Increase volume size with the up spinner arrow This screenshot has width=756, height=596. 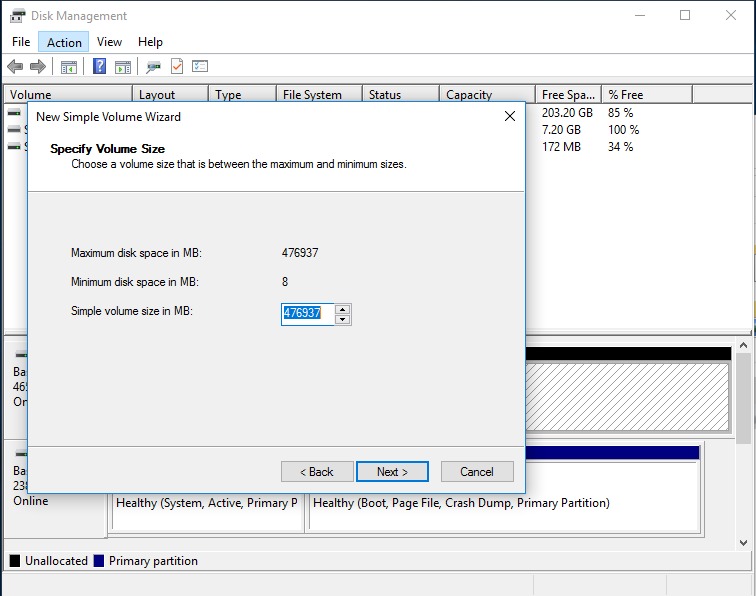click(343, 309)
